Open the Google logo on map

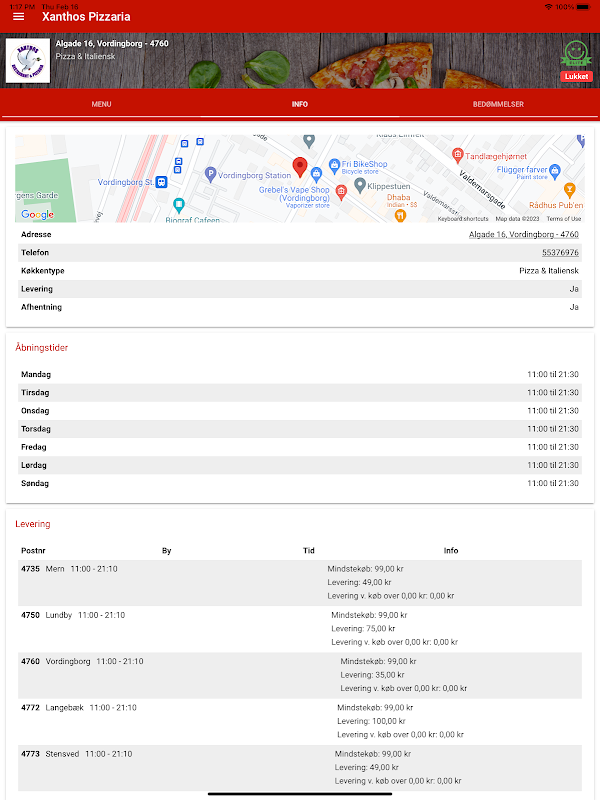(37, 214)
